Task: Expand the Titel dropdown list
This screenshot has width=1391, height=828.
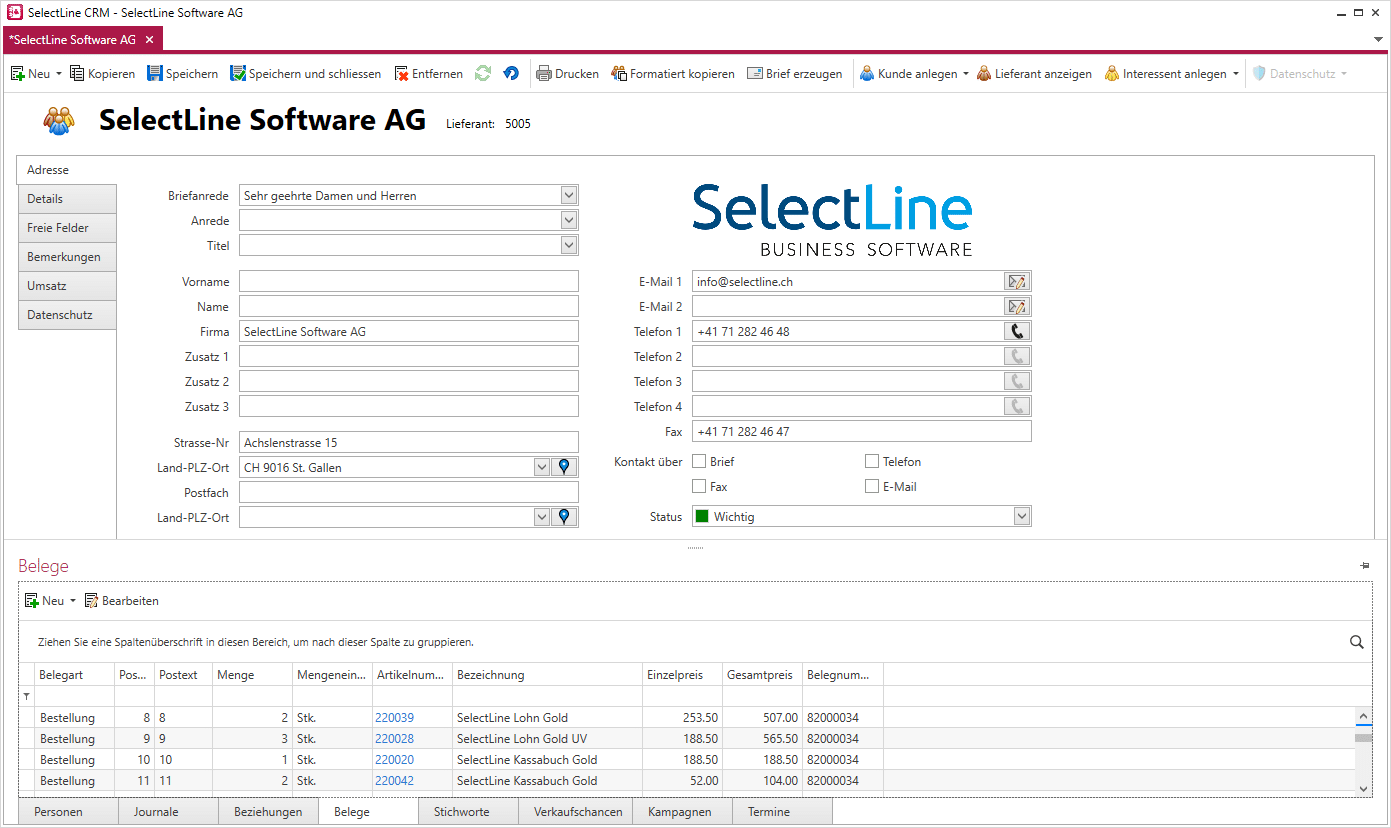Action: tap(568, 246)
